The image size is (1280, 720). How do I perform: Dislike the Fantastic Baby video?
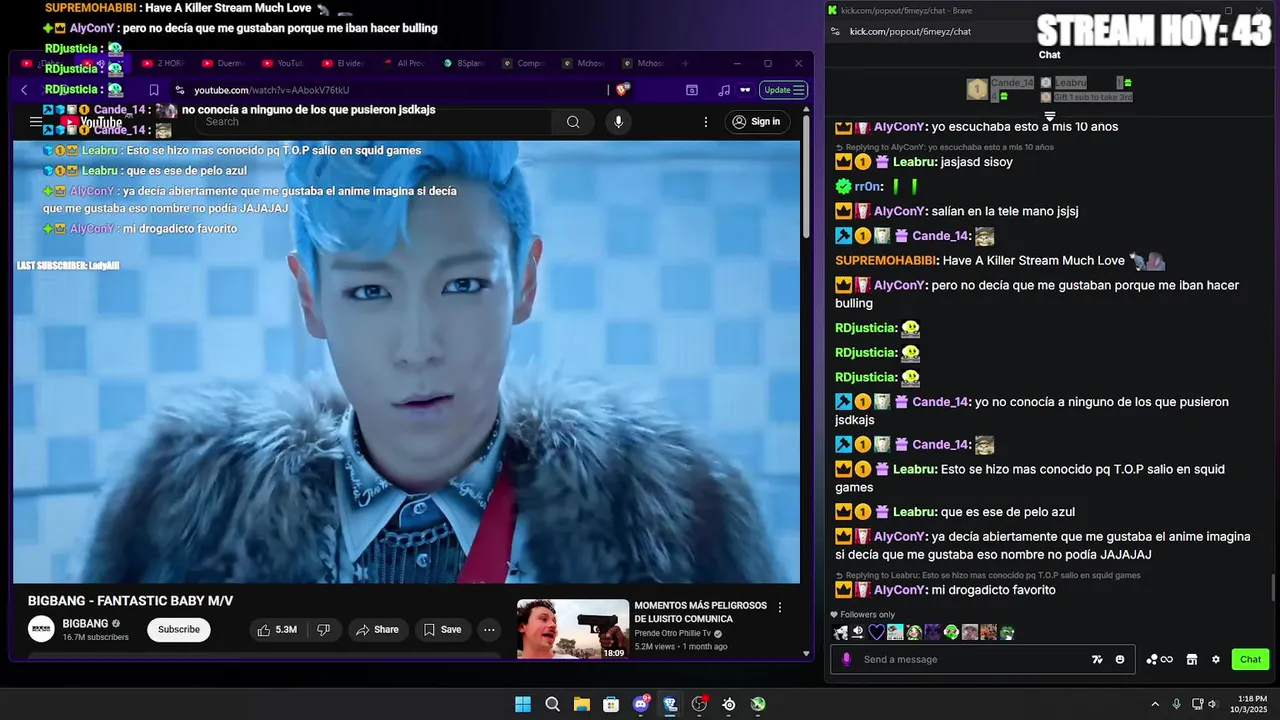[323, 629]
